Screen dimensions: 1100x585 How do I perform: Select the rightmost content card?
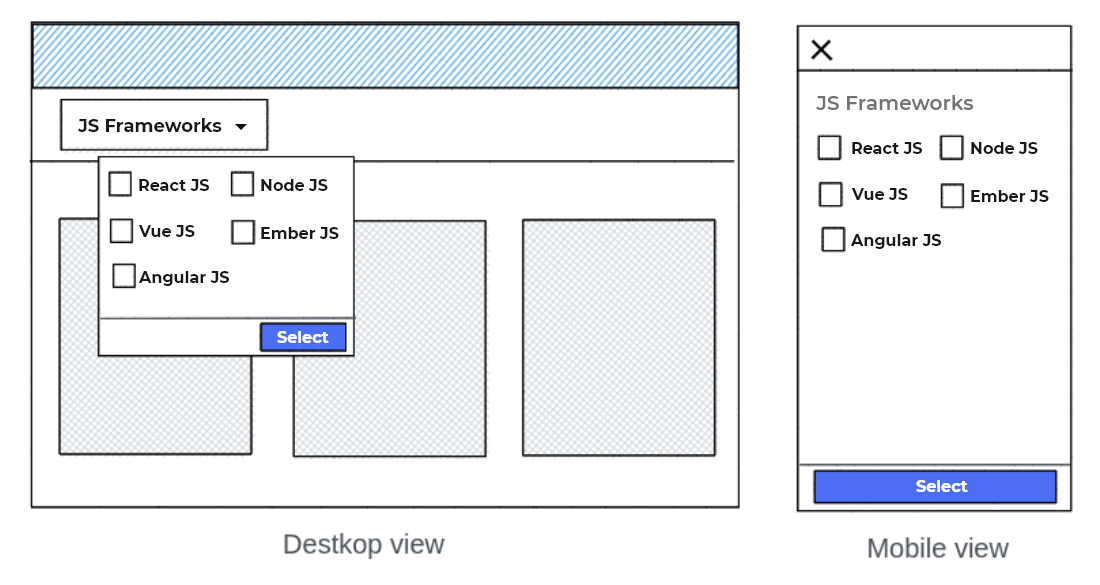[618, 338]
